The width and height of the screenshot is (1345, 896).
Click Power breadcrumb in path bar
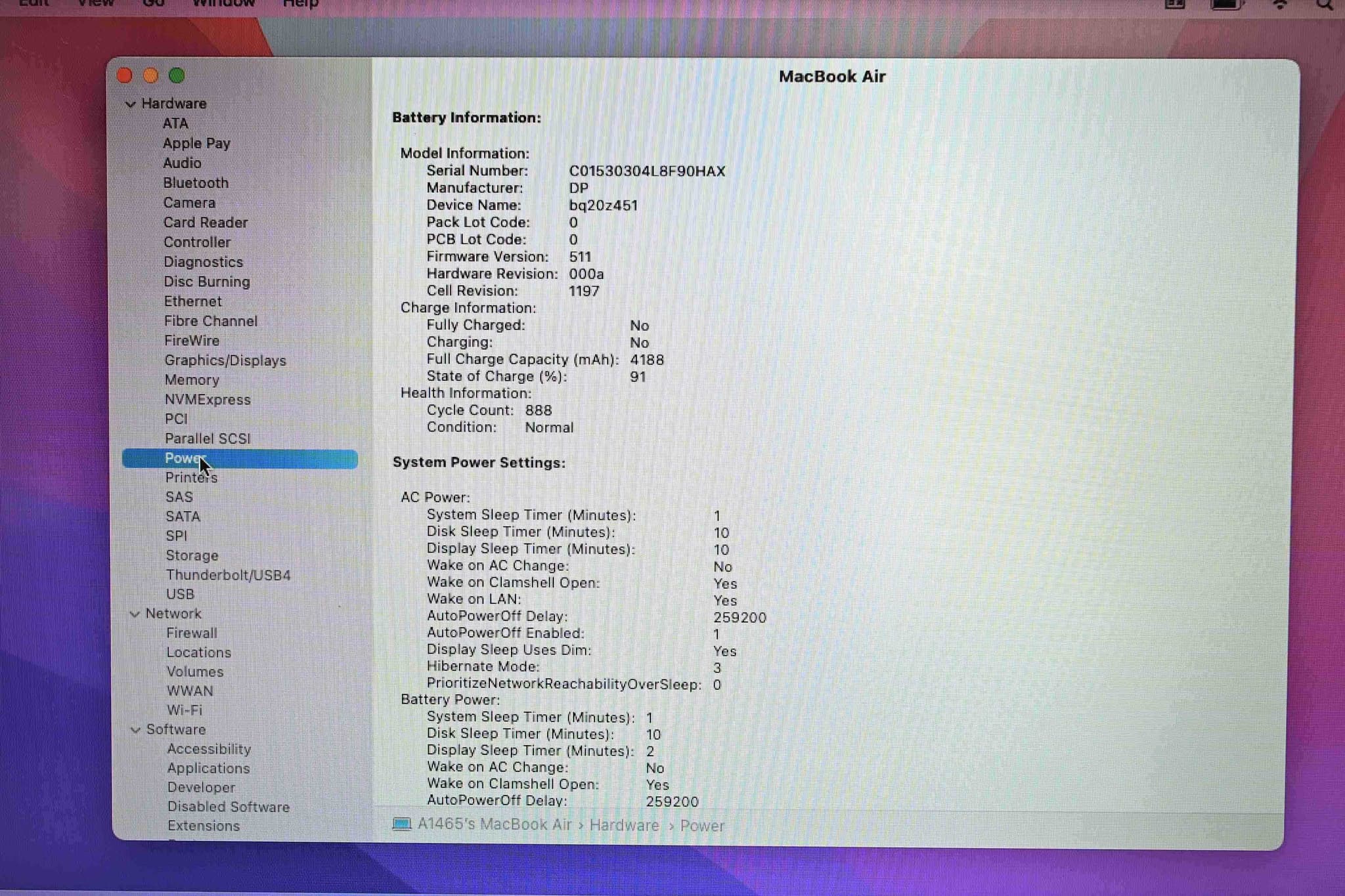tap(702, 826)
